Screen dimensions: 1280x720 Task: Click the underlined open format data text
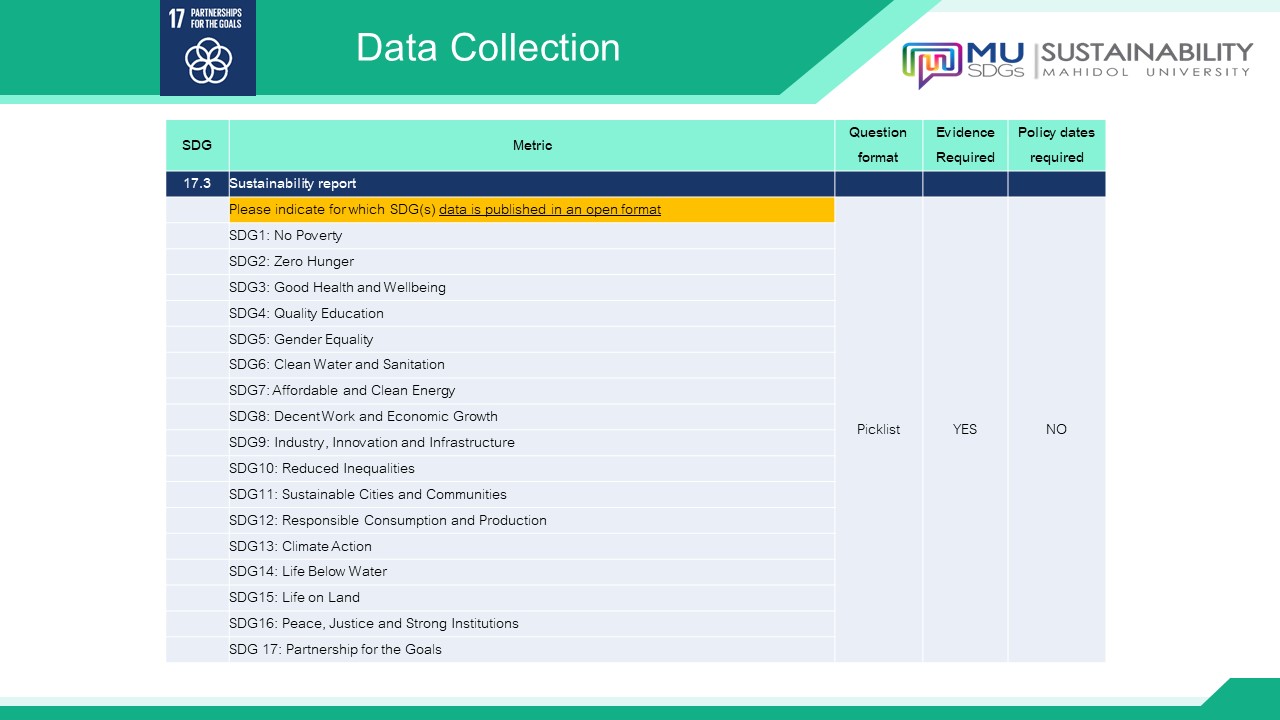tap(550, 210)
